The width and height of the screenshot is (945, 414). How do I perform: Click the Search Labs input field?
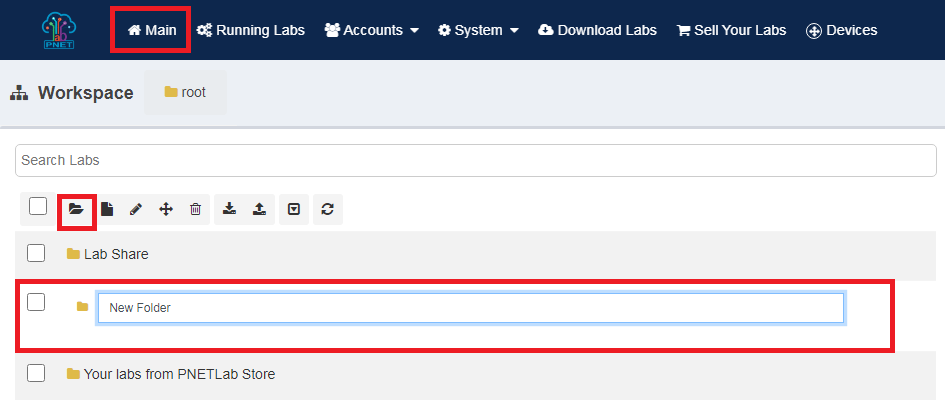pos(475,160)
